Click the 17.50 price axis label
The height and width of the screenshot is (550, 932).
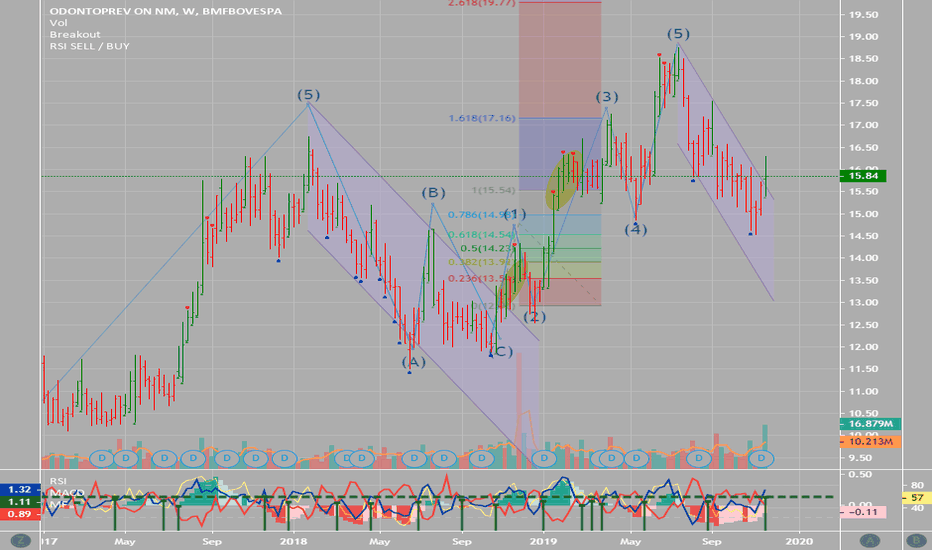[x=863, y=103]
